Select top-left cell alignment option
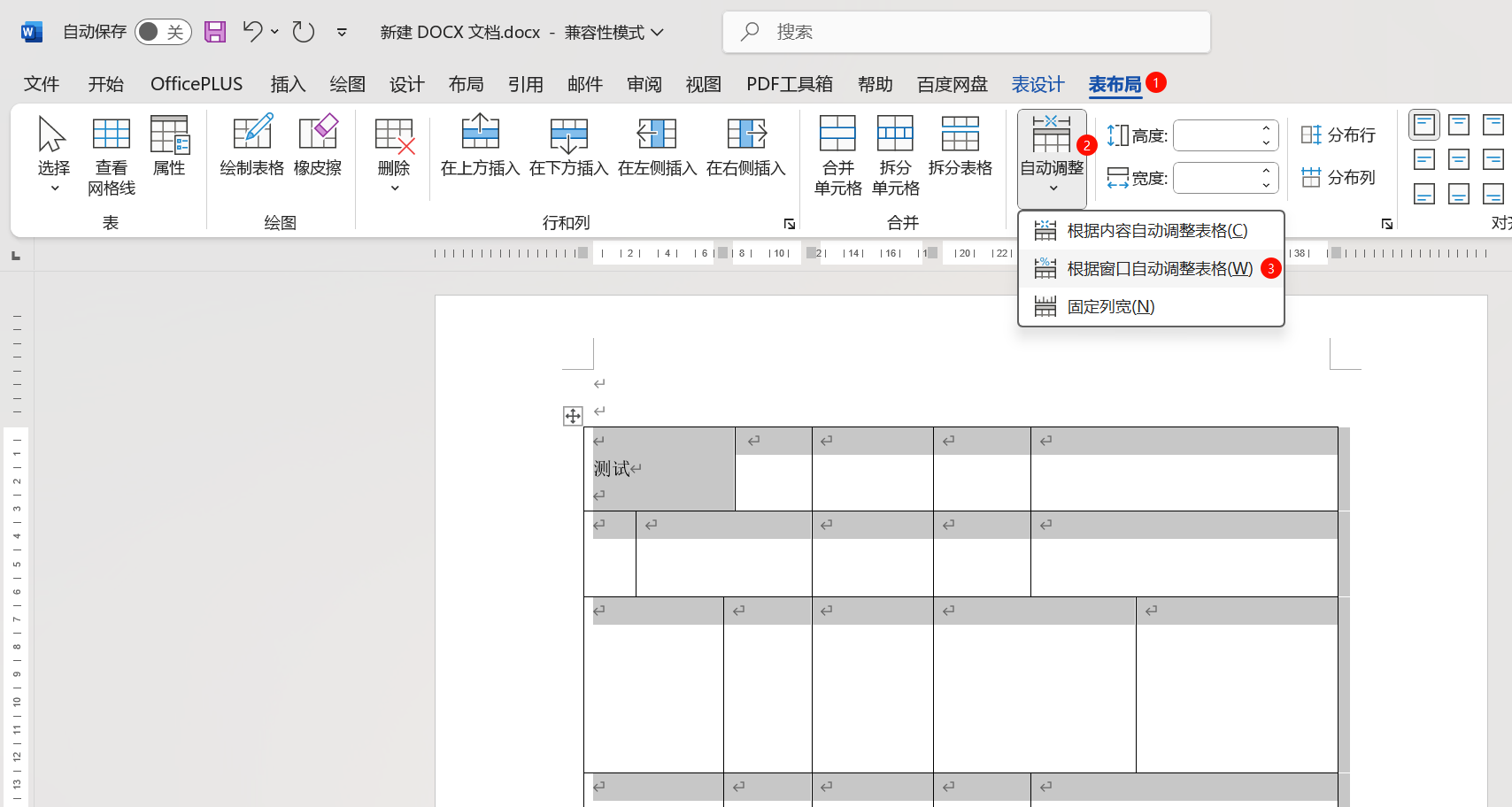1512x807 pixels. (1424, 125)
